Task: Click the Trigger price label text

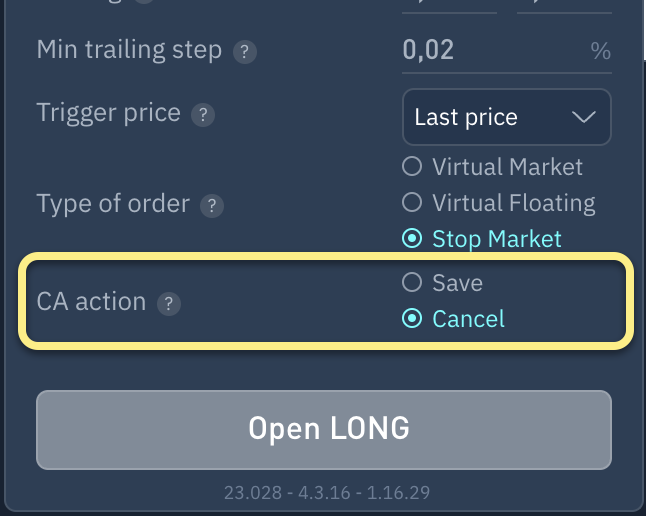Action: (108, 112)
